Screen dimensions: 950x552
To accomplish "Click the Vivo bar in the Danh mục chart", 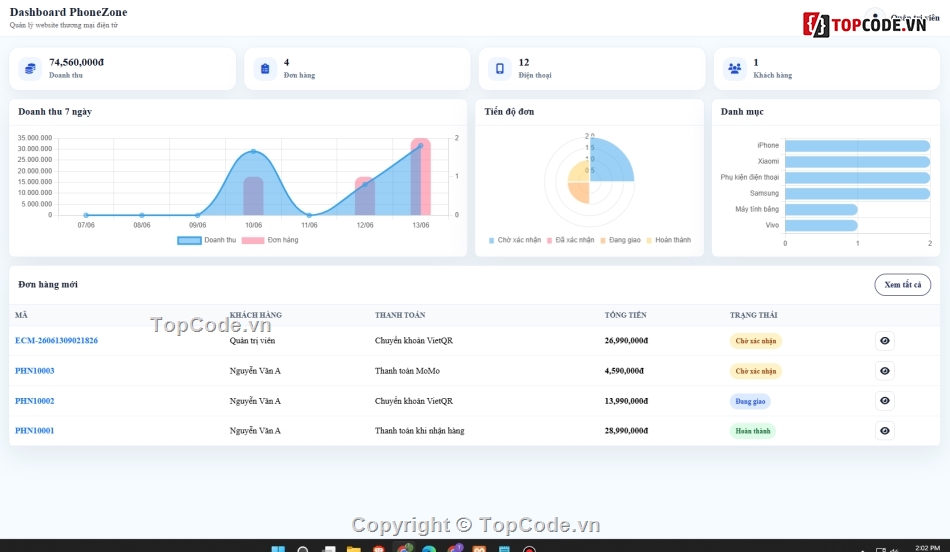I will coord(821,225).
